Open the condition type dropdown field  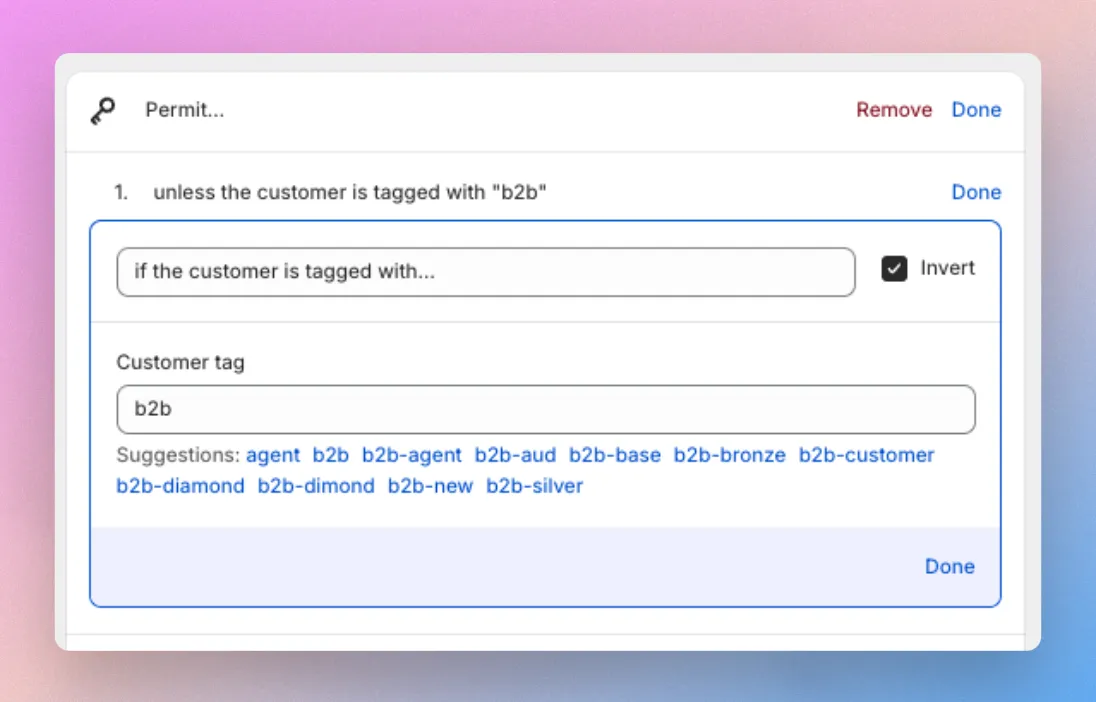click(x=486, y=272)
